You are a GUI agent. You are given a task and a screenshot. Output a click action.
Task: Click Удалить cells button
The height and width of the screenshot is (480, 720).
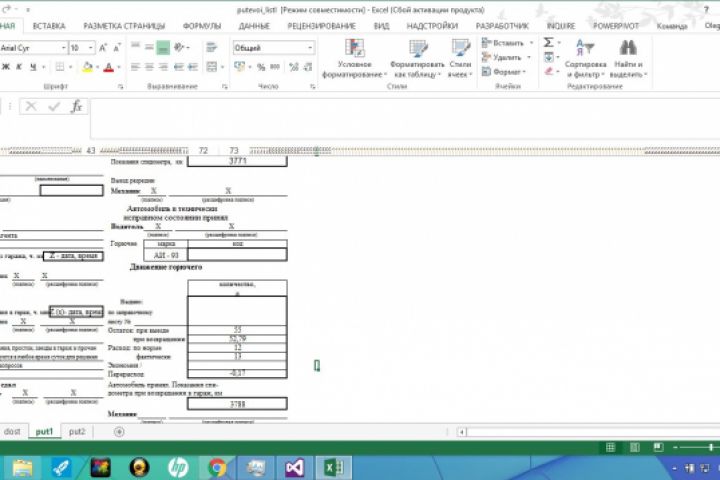[502, 57]
